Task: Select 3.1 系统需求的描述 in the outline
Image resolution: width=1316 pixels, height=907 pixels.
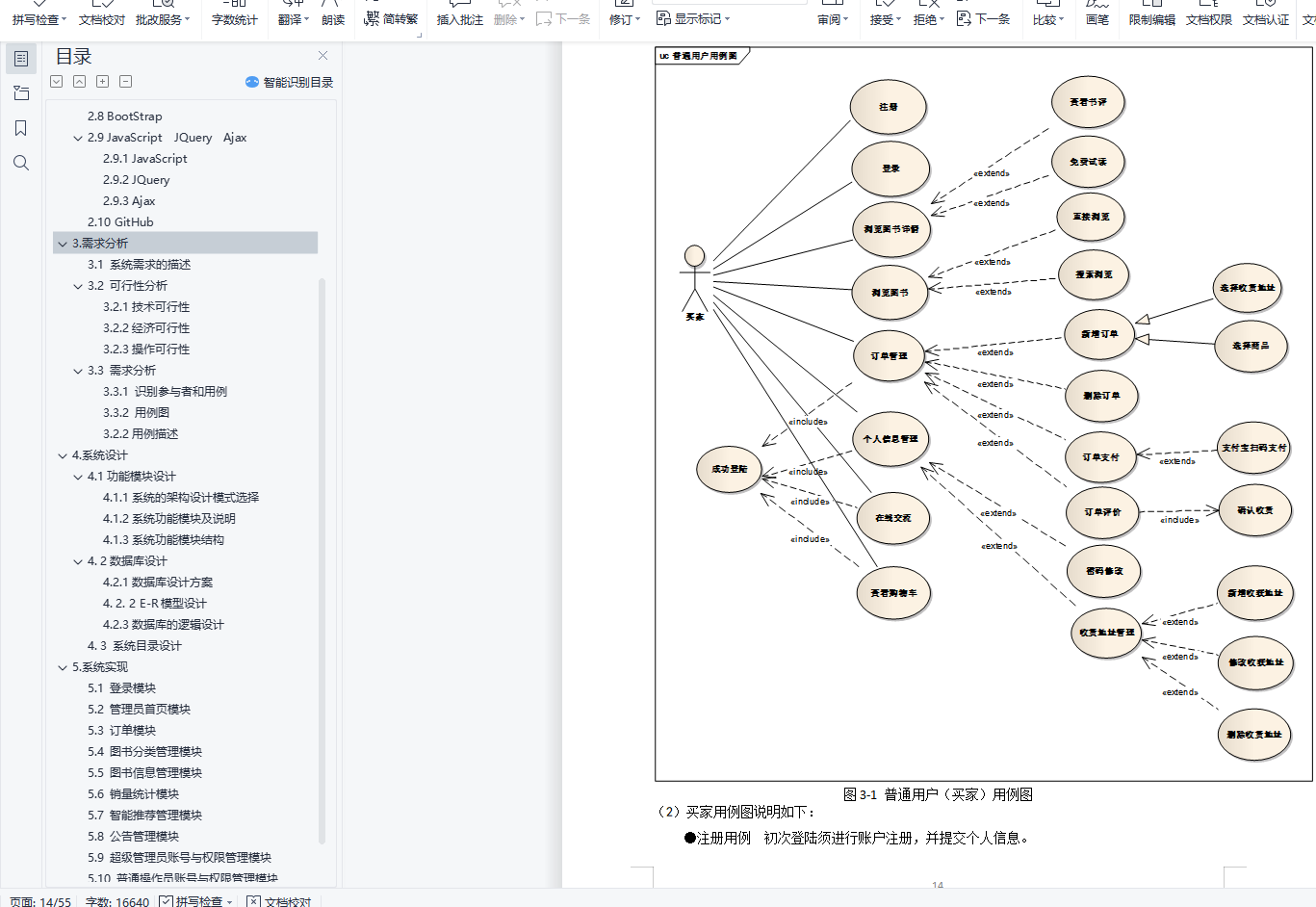Action: [x=140, y=265]
